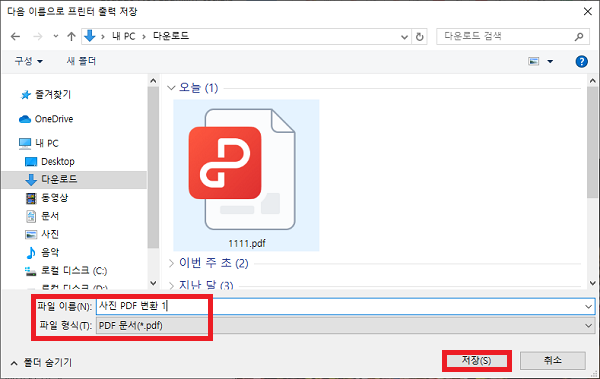Click the file list scrollbar down arrow

592,283
